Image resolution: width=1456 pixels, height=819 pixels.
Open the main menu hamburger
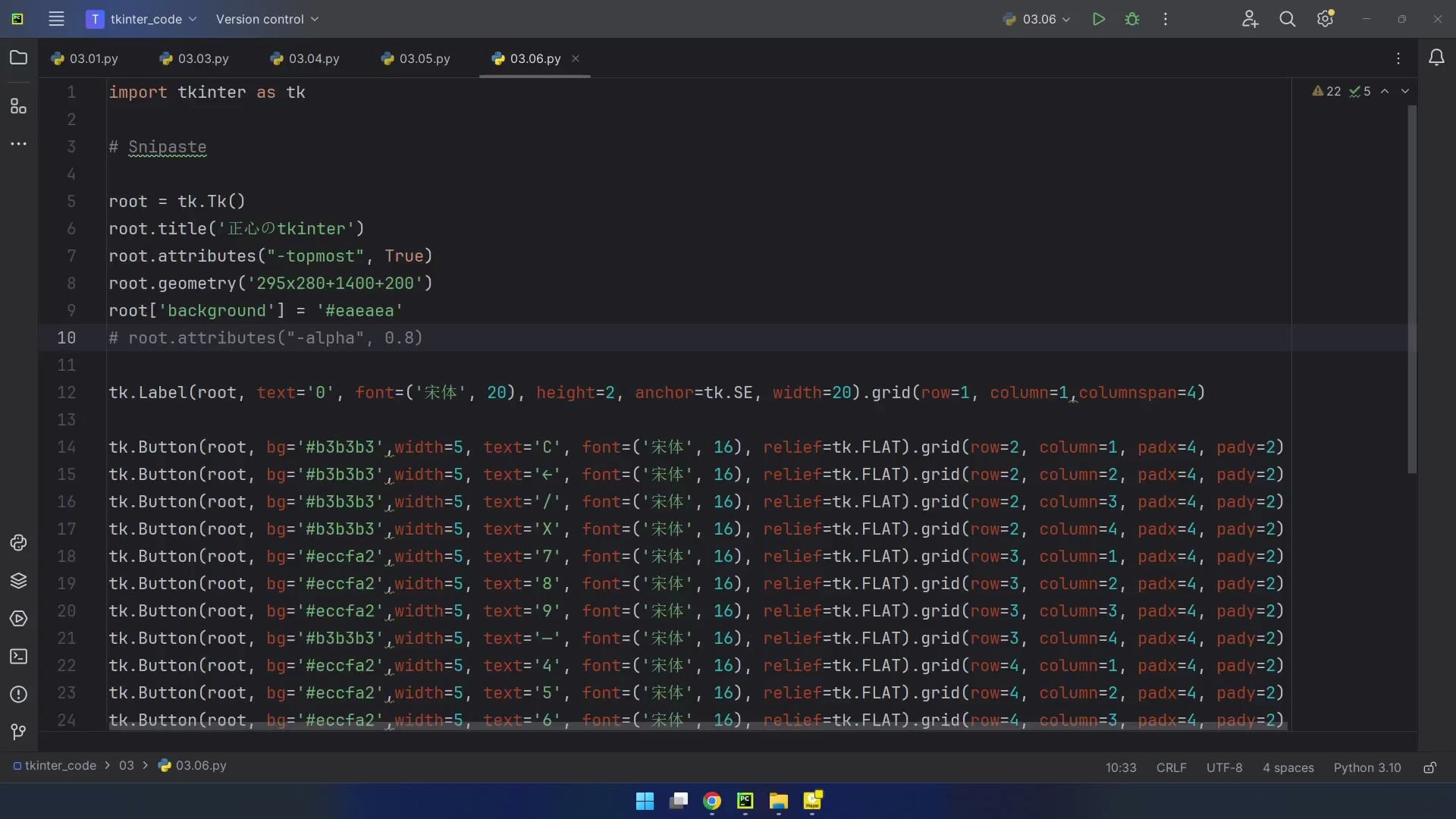click(56, 19)
